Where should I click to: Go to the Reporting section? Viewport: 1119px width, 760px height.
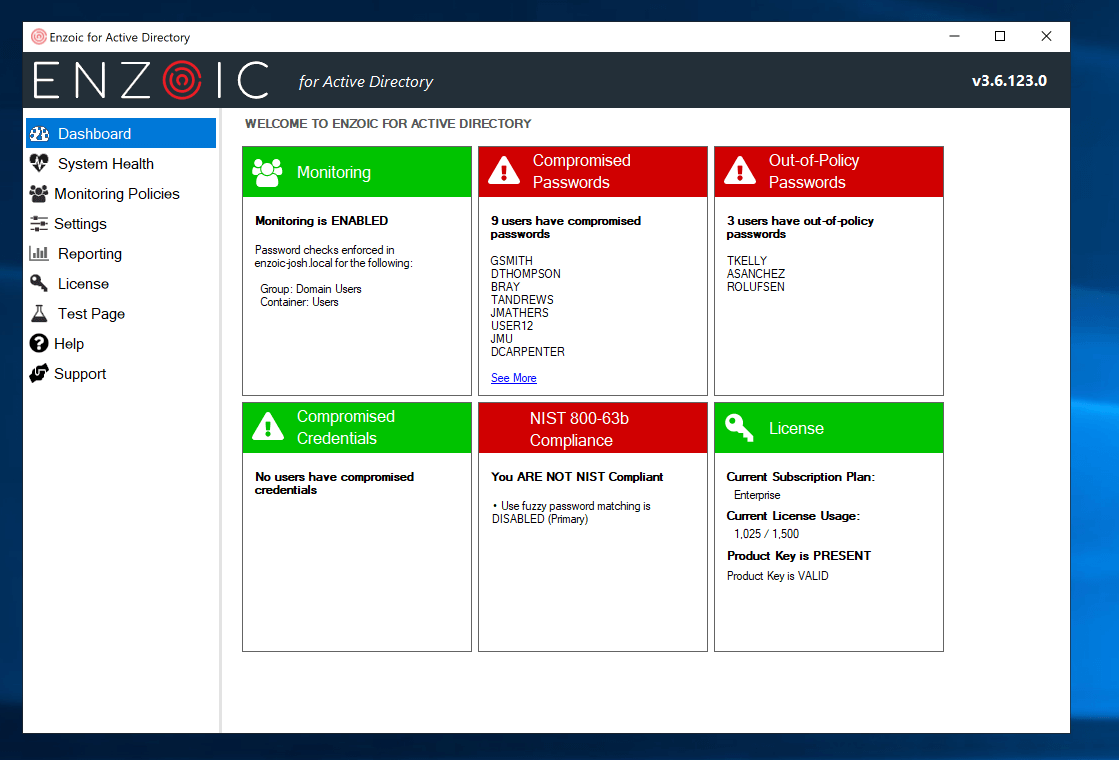pos(90,254)
